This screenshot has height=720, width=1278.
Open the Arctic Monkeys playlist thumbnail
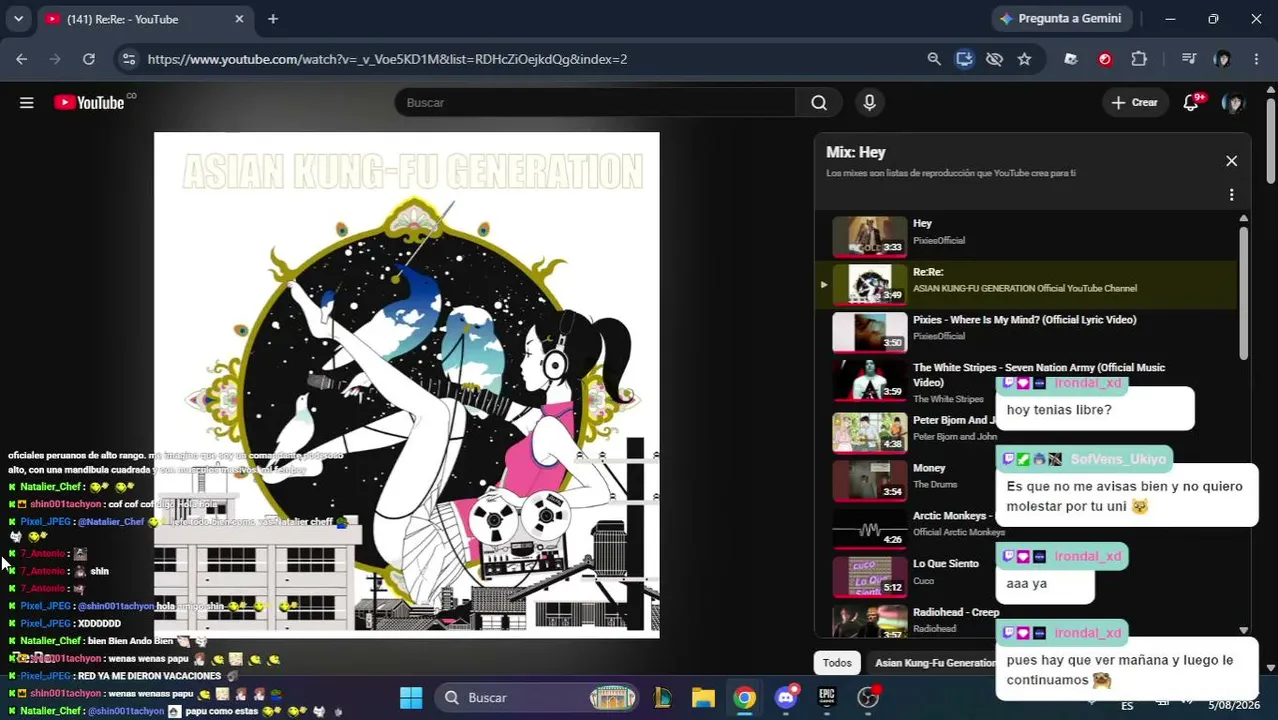(870, 528)
